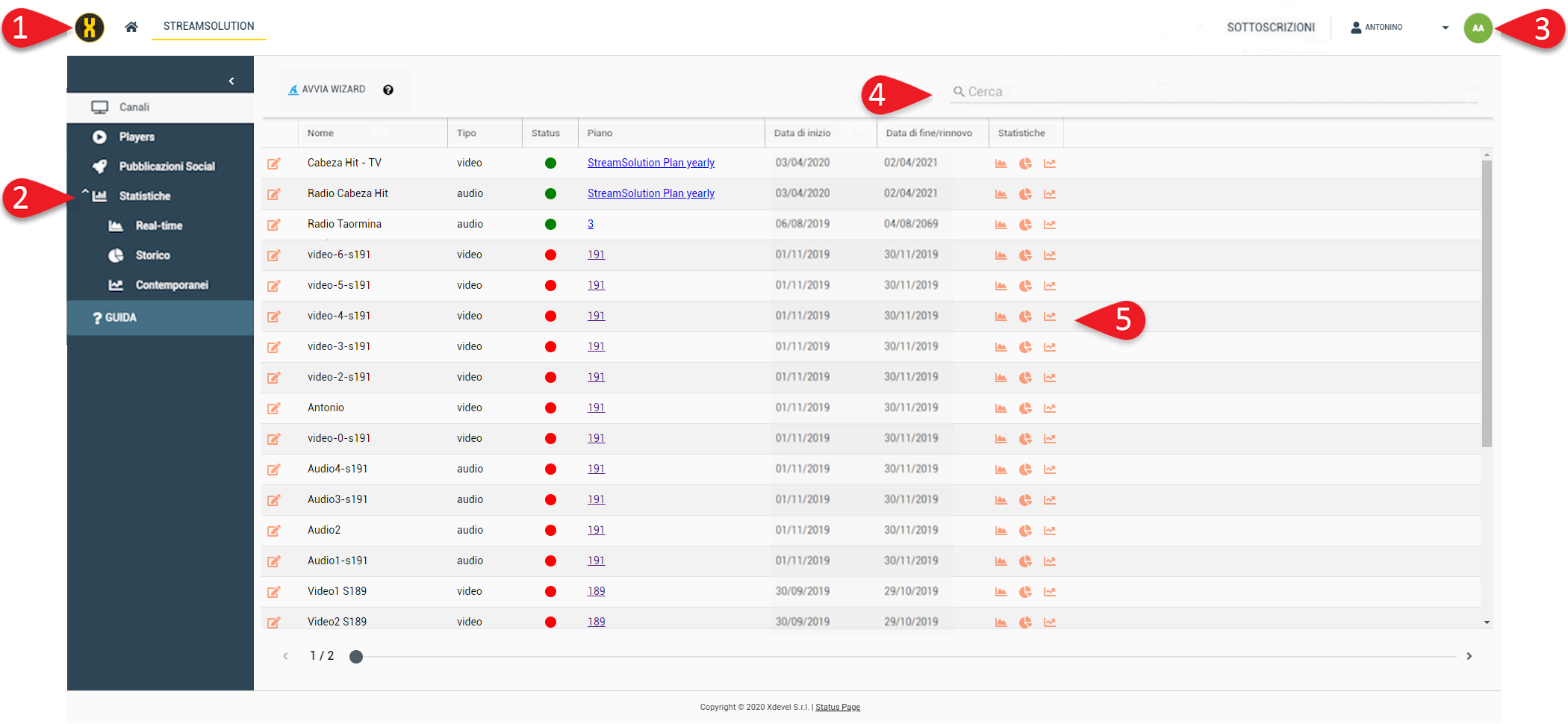Open line chart for video-4-s191
This screenshot has height=724, width=1568.
coord(1050,316)
